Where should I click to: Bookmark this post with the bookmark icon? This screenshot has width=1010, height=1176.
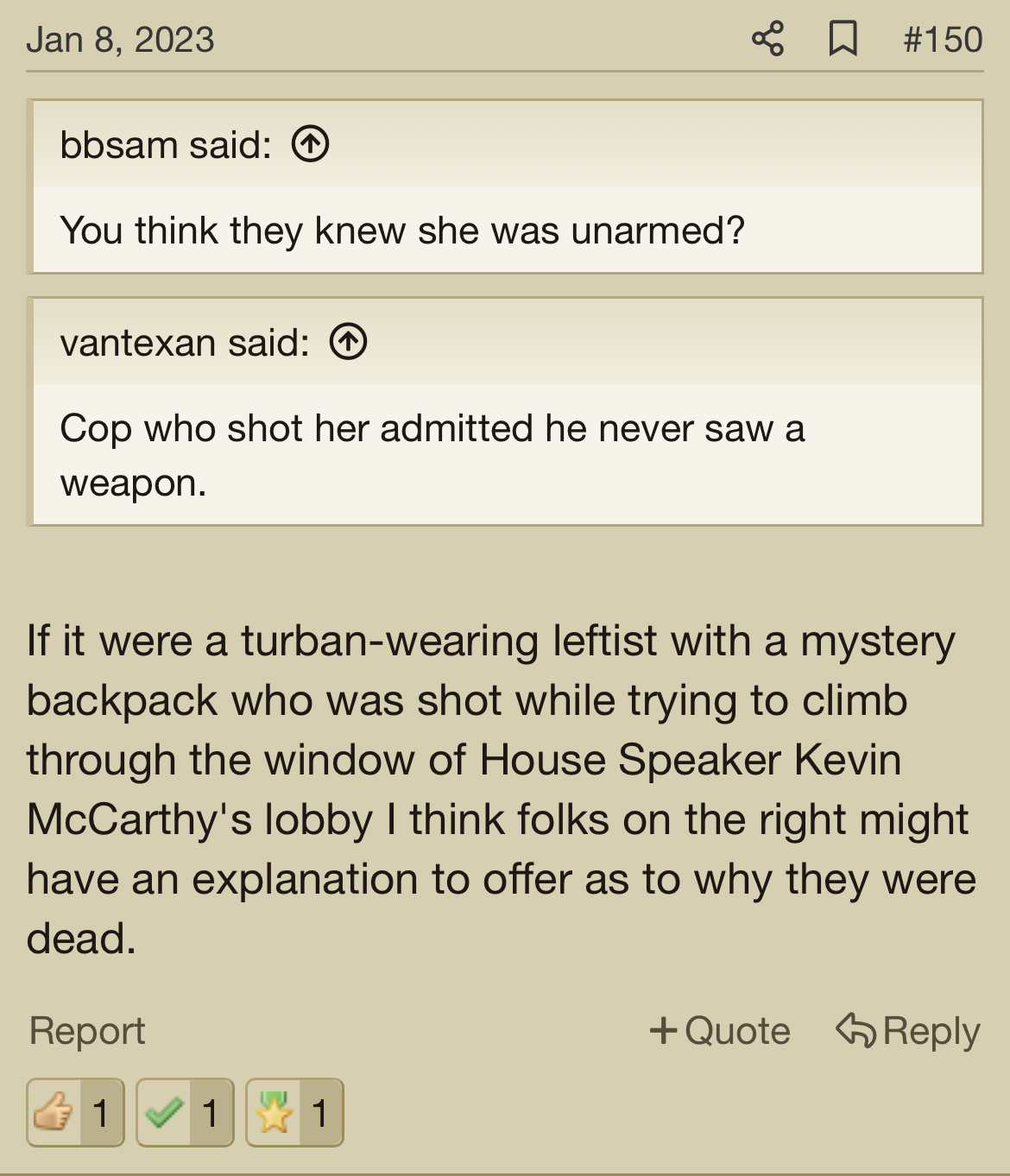pos(843,39)
